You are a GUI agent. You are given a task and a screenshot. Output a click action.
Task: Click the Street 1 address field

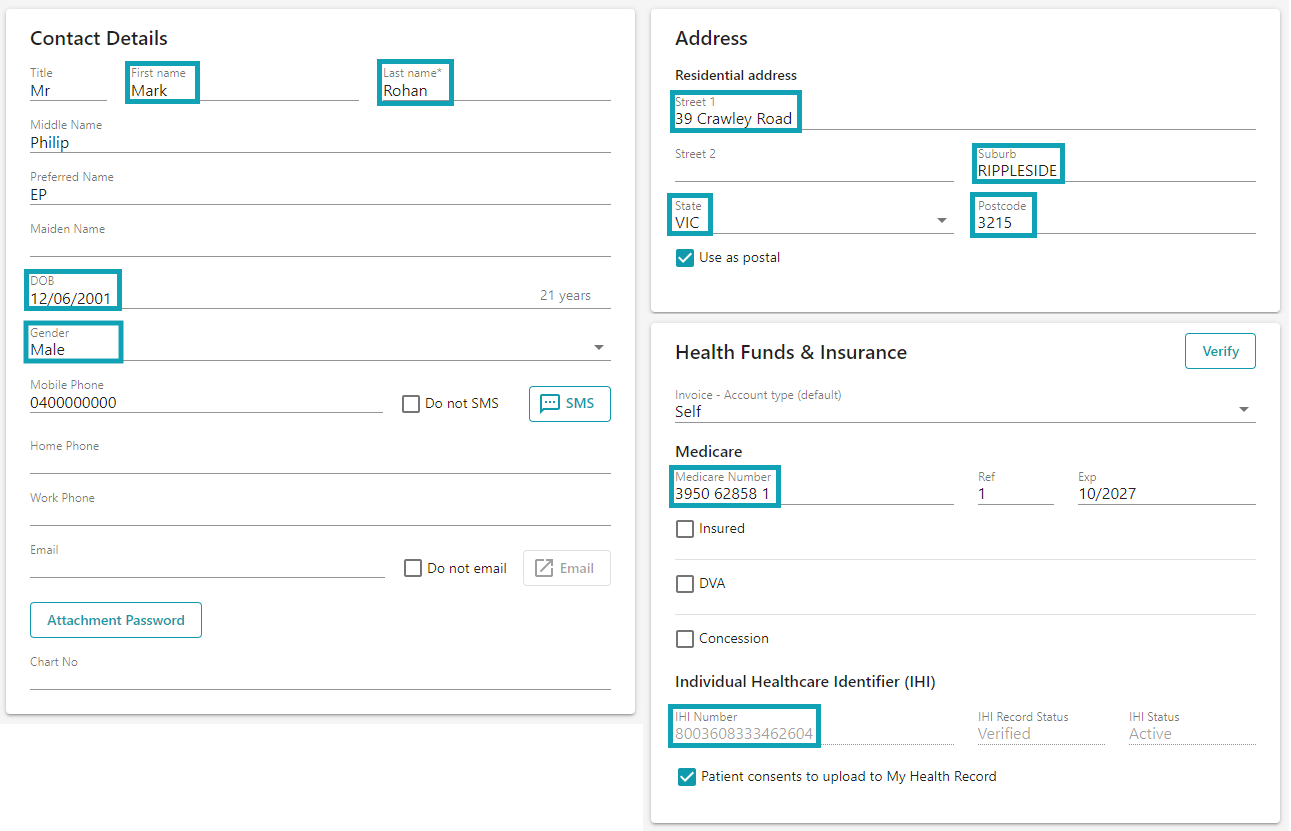[x=734, y=117]
